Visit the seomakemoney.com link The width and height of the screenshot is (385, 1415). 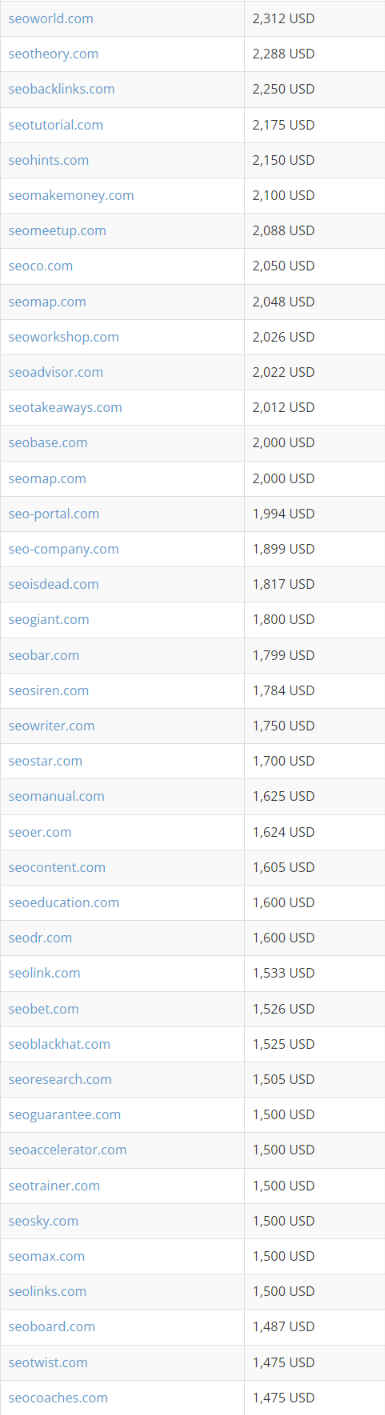pos(71,195)
